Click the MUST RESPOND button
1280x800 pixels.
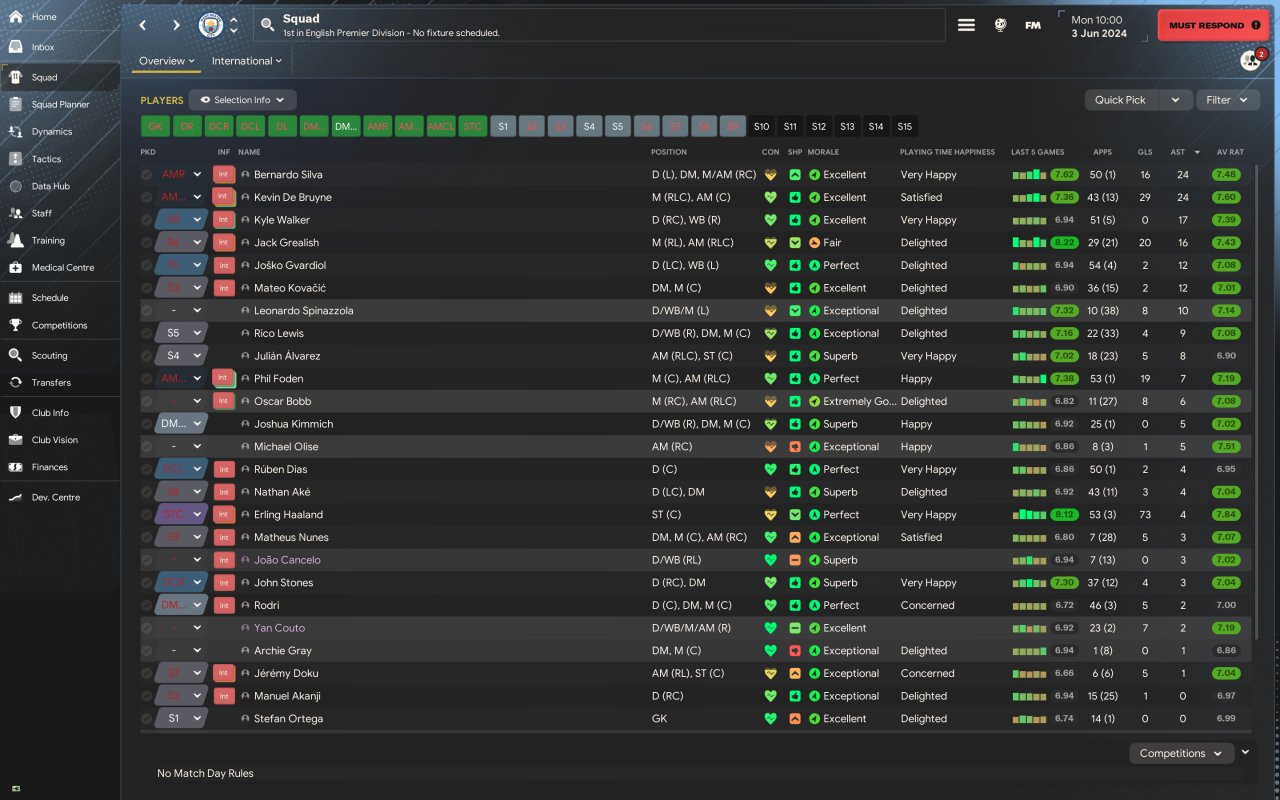point(1214,25)
